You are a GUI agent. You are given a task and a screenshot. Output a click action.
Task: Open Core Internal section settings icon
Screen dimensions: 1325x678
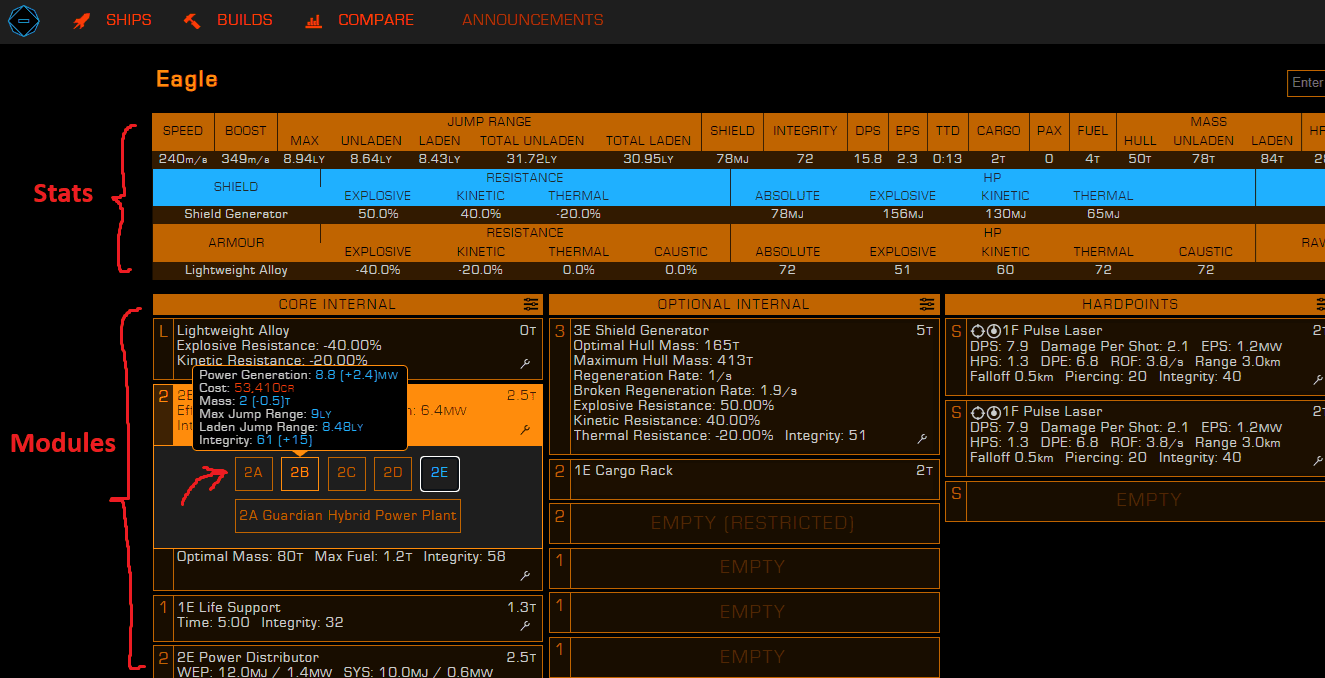[x=530, y=304]
